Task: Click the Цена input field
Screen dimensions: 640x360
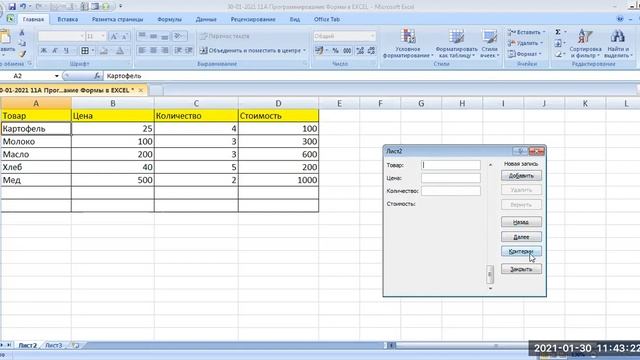Action: coord(451,178)
